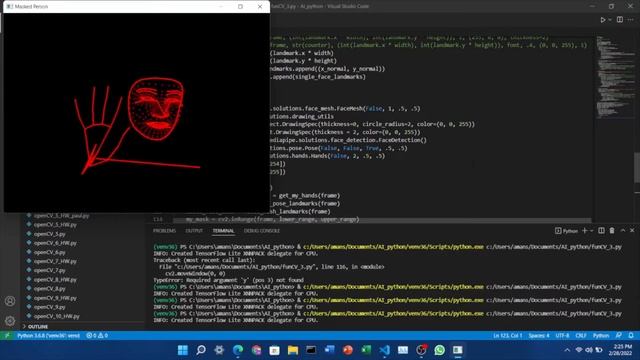This screenshot has height=360, width=640.
Task: Click CRLF end-of-line indicator
Action: point(581,336)
